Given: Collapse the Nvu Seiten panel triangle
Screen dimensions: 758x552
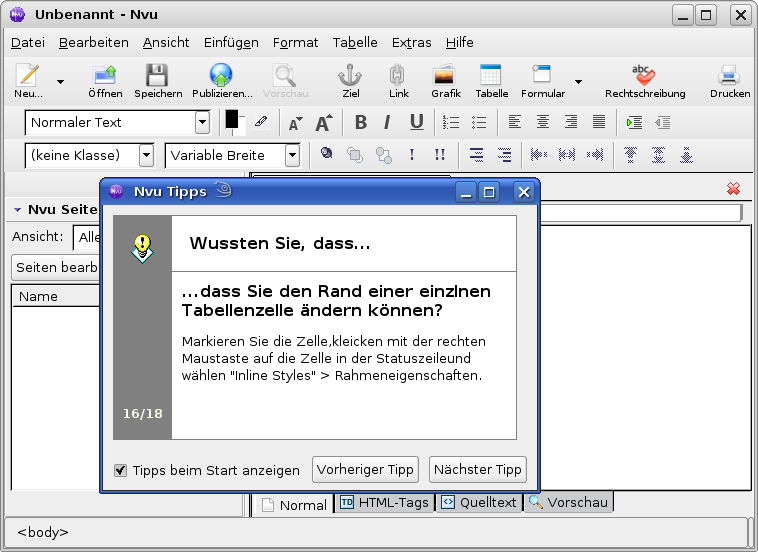Looking at the screenshot, I should pyautogui.click(x=17, y=210).
